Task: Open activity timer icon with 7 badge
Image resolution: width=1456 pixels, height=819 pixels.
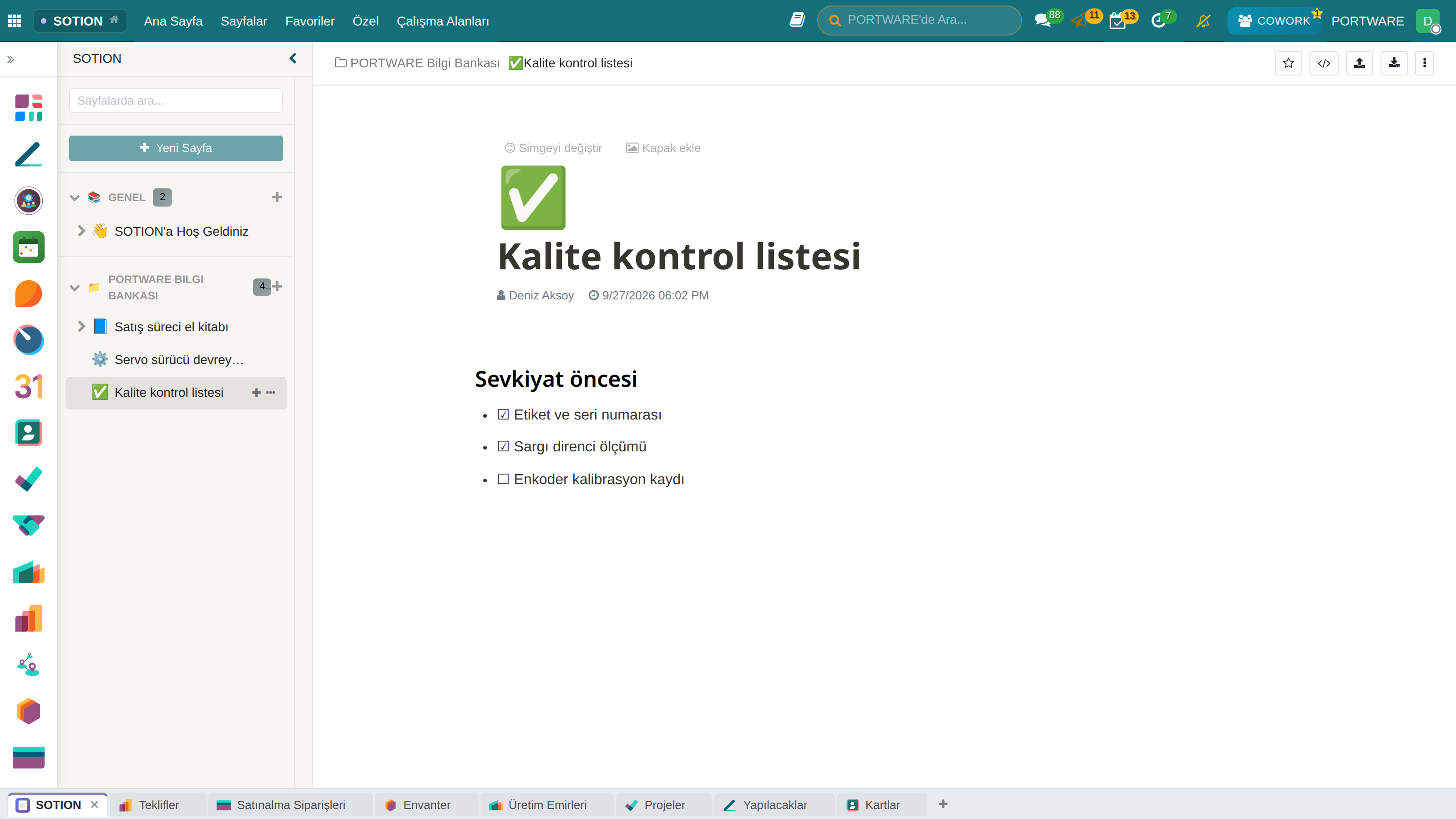Action: [x=1159, y=21]
